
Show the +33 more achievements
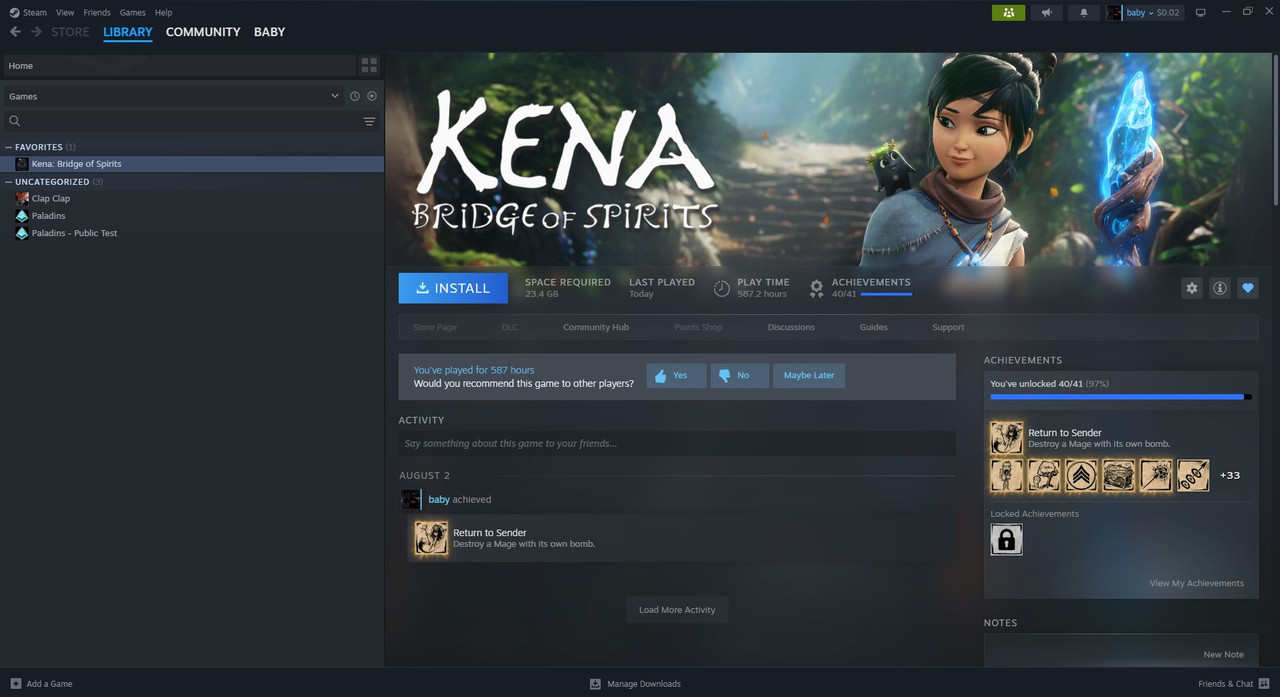[x=1230, y=476]
